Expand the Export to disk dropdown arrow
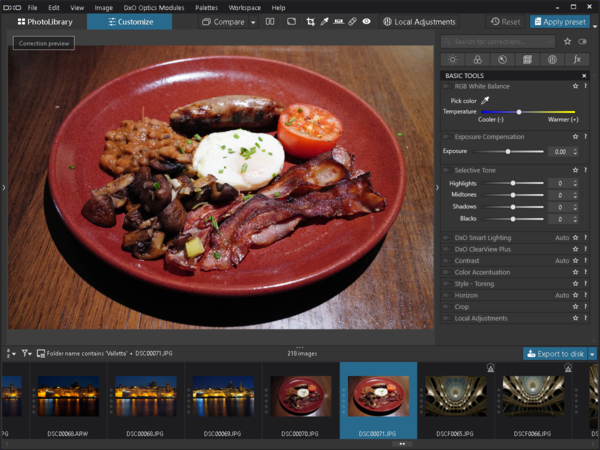This screenshot has width=600, height=450. [x=592, y=353]
